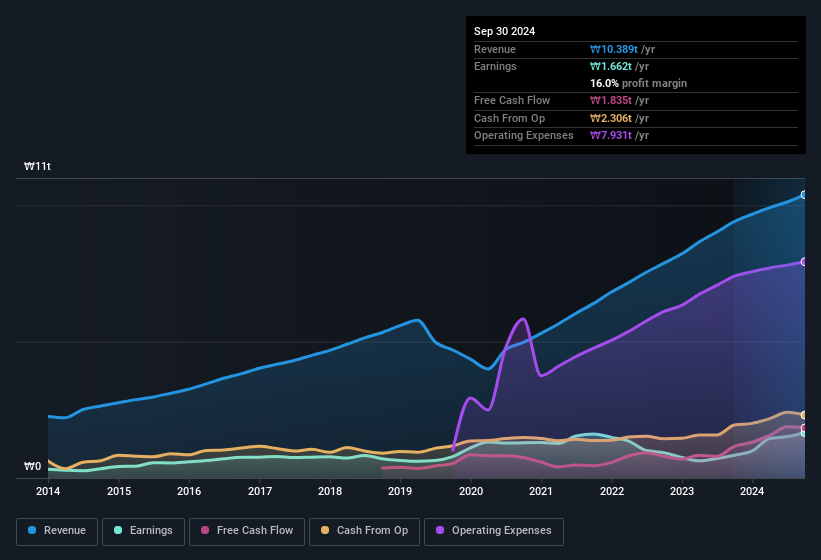The image size is (821, 560).
Task: Click the Operating Expenses spike peak
Action: 522,320
